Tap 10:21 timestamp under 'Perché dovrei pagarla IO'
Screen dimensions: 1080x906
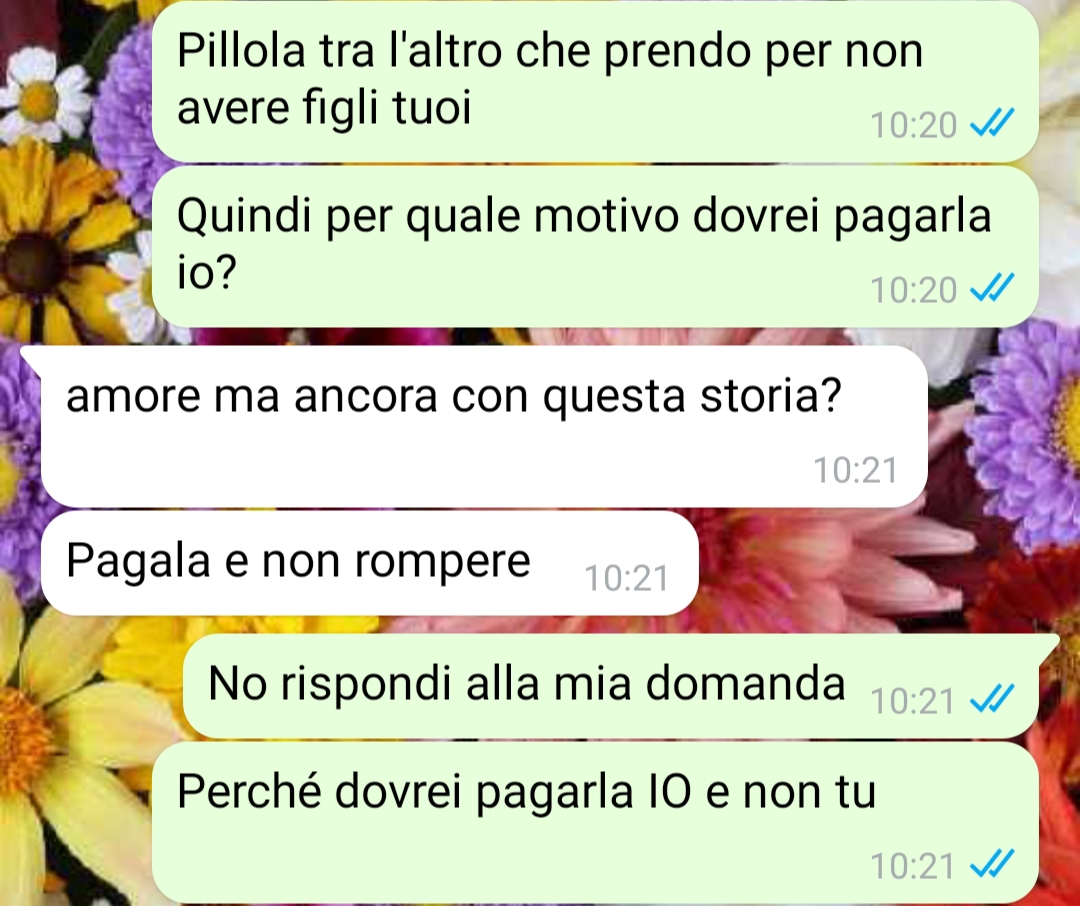pos(912,866)
